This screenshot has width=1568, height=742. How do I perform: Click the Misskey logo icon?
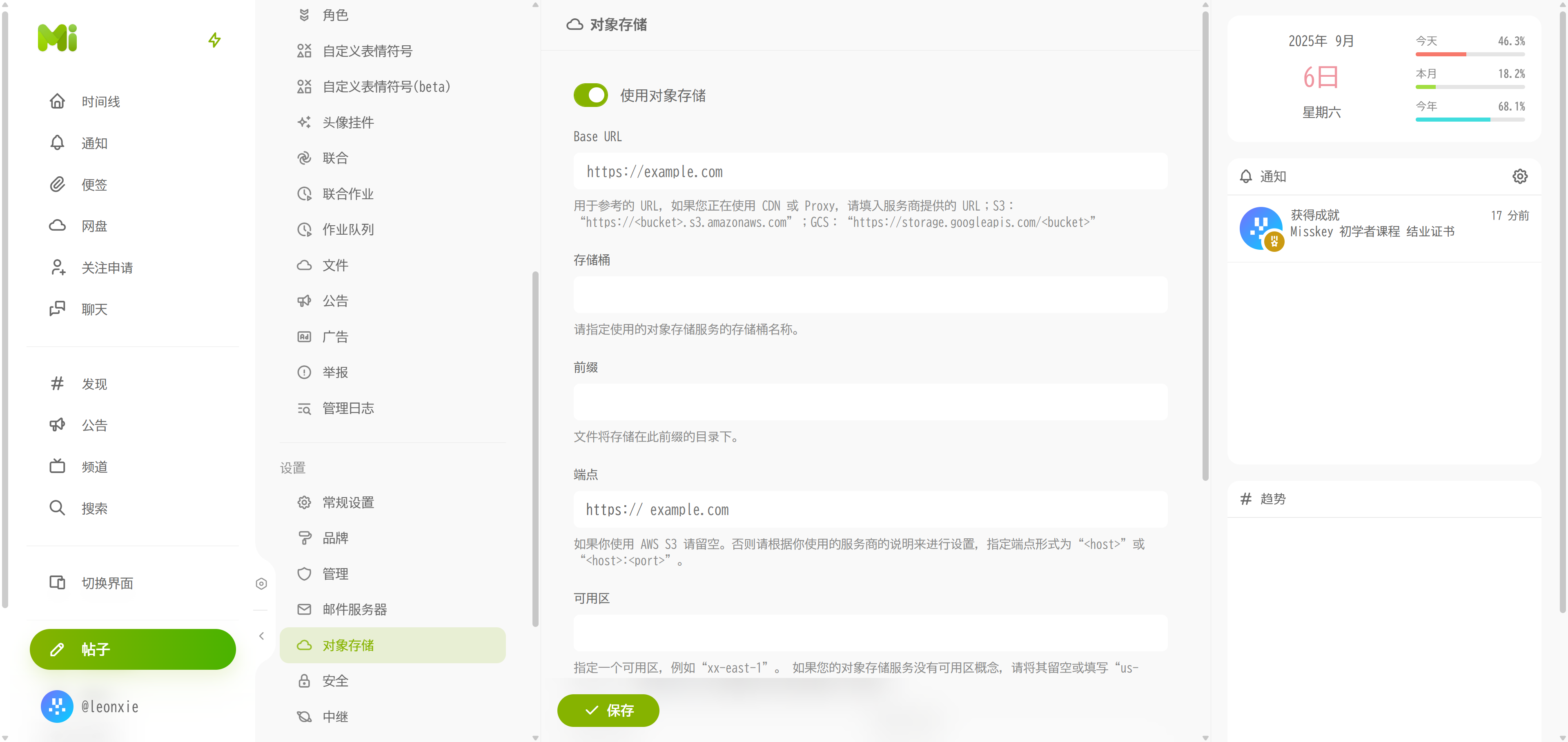click(57, 38)
